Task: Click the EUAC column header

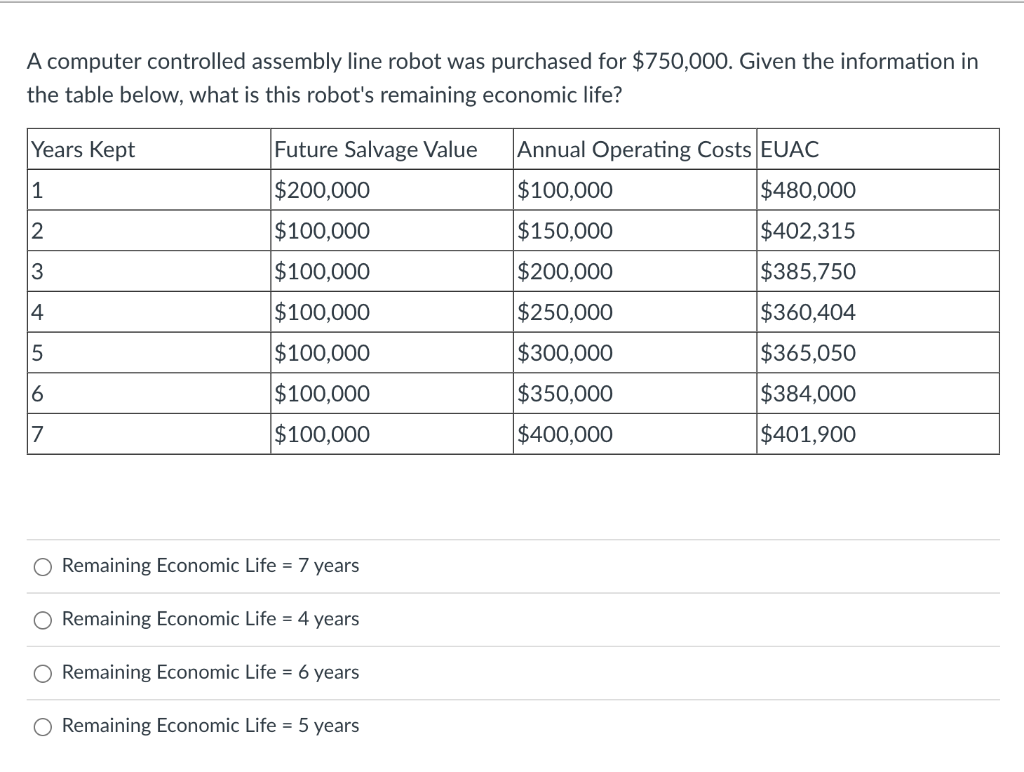Action: pos(878,150)
